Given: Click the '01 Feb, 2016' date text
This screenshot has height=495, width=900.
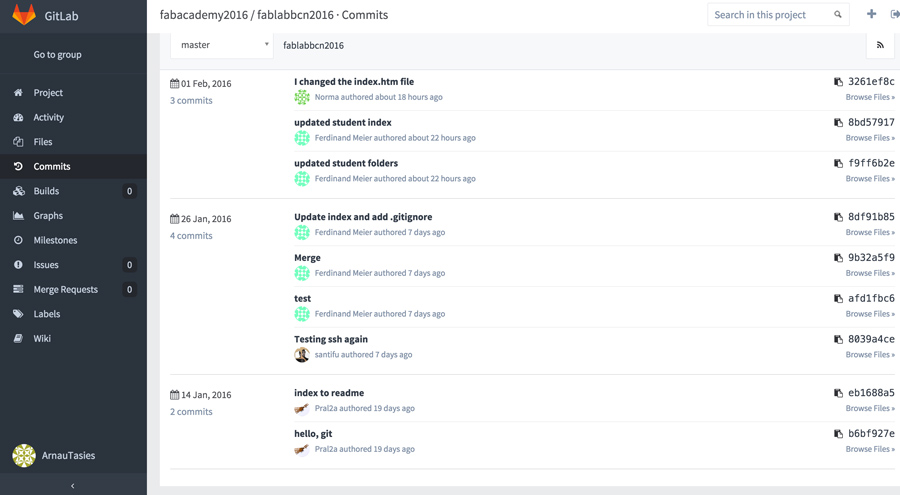Looking at the screenshot, I should click(206, 84).
